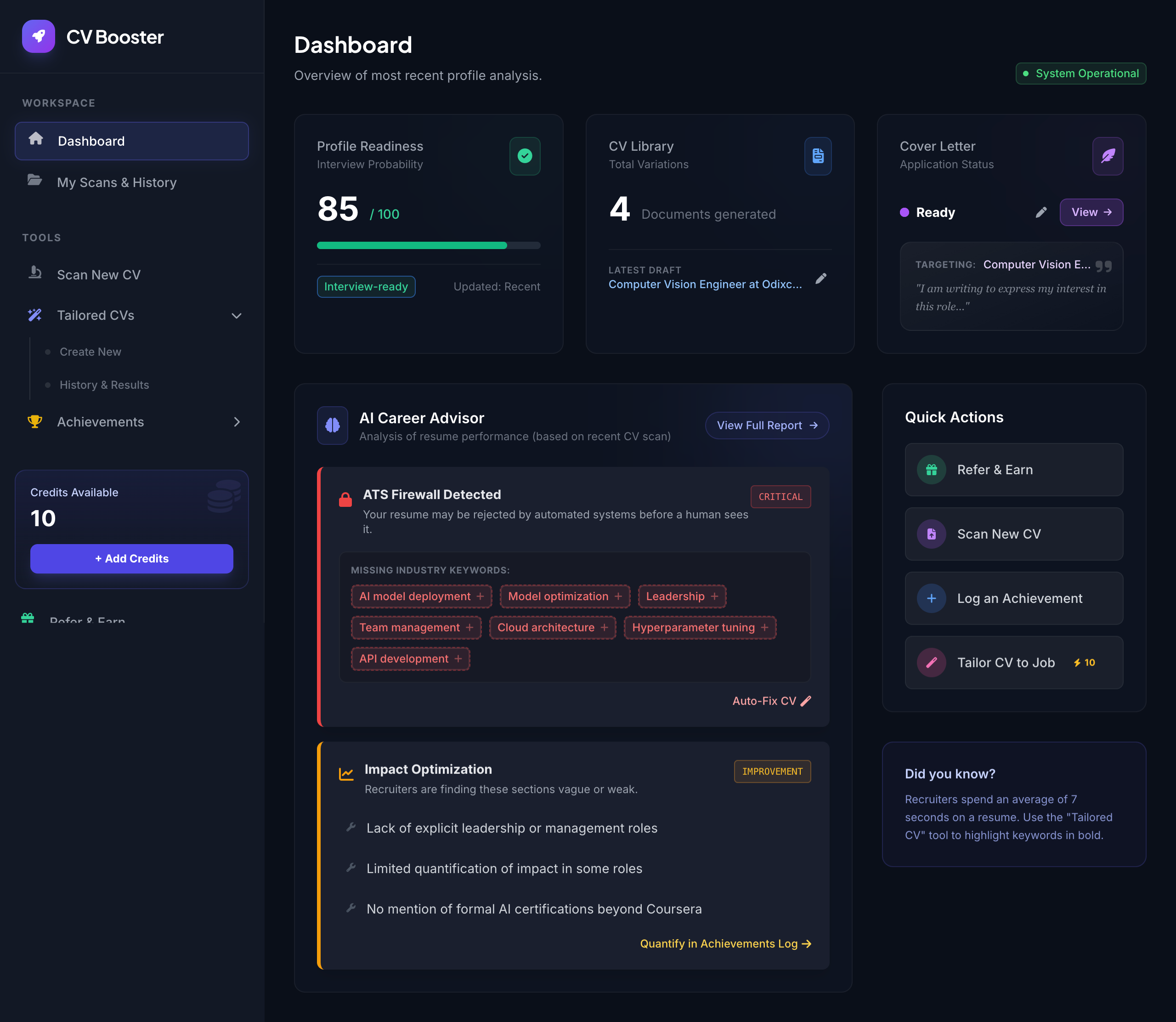Viewport: 1176px width, 1022px height.
Task: Click the red lock icon for ATS Firewall
Action: 345,500
